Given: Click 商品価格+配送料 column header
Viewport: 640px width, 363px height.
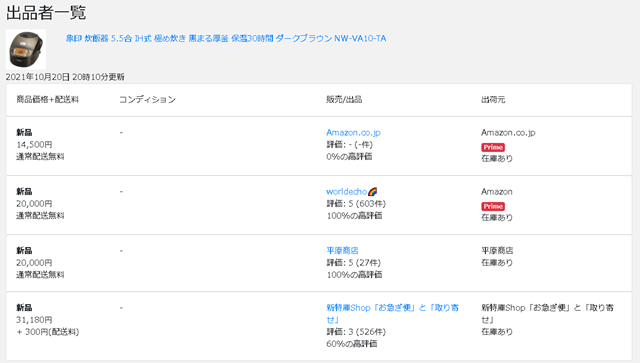Looking at the screenshot, I should 47,100.
